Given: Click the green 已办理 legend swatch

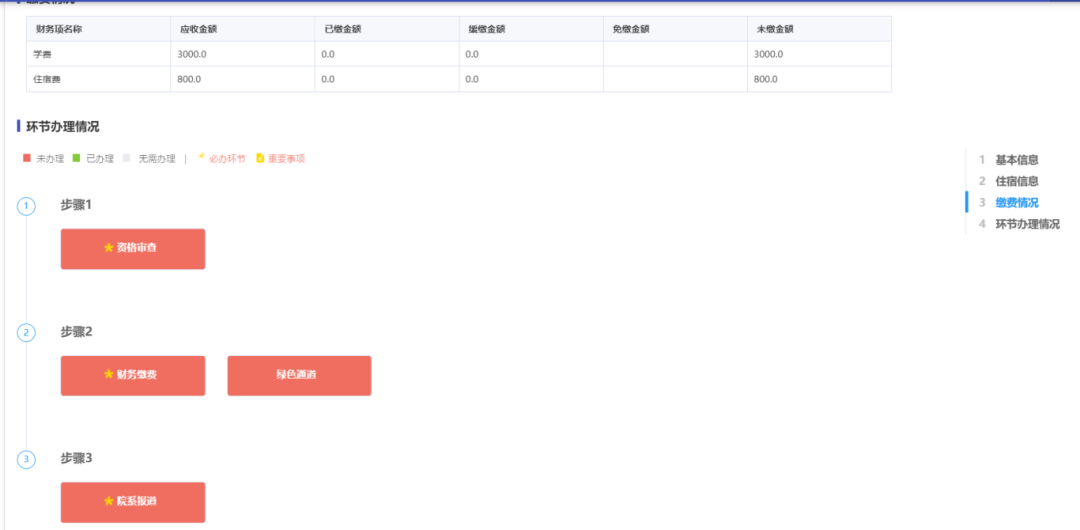Looking at the screenshot, I should tap(76, 158).
